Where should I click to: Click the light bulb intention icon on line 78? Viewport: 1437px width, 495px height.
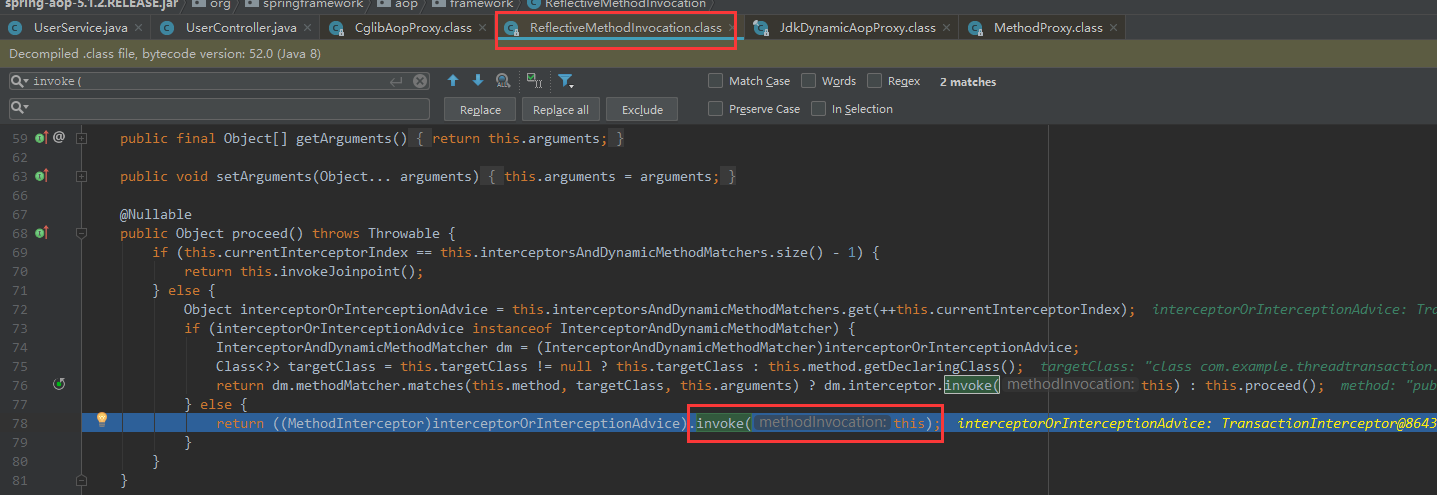point(101,420)
